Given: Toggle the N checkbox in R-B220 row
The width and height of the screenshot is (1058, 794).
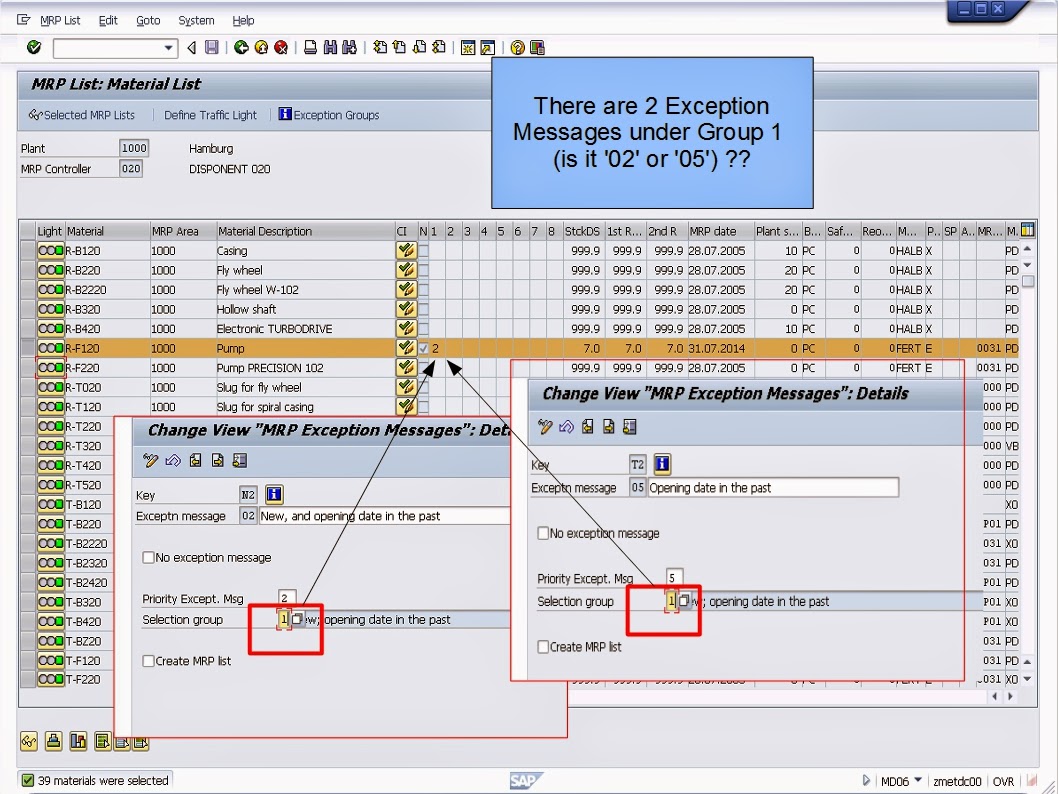Looking at the screenshot, I should coord(423,271).
